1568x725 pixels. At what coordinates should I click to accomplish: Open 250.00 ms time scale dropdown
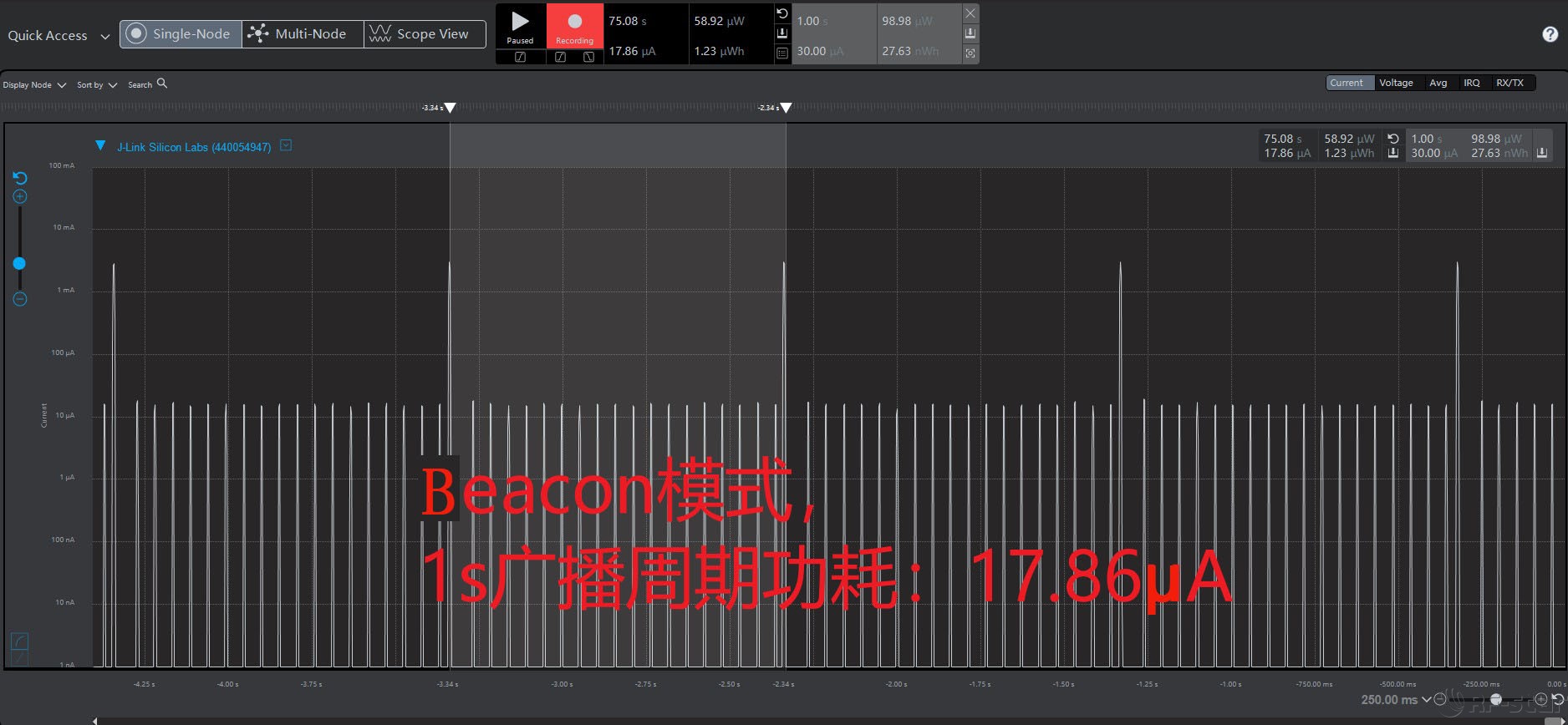click(x=1396, y=700)
